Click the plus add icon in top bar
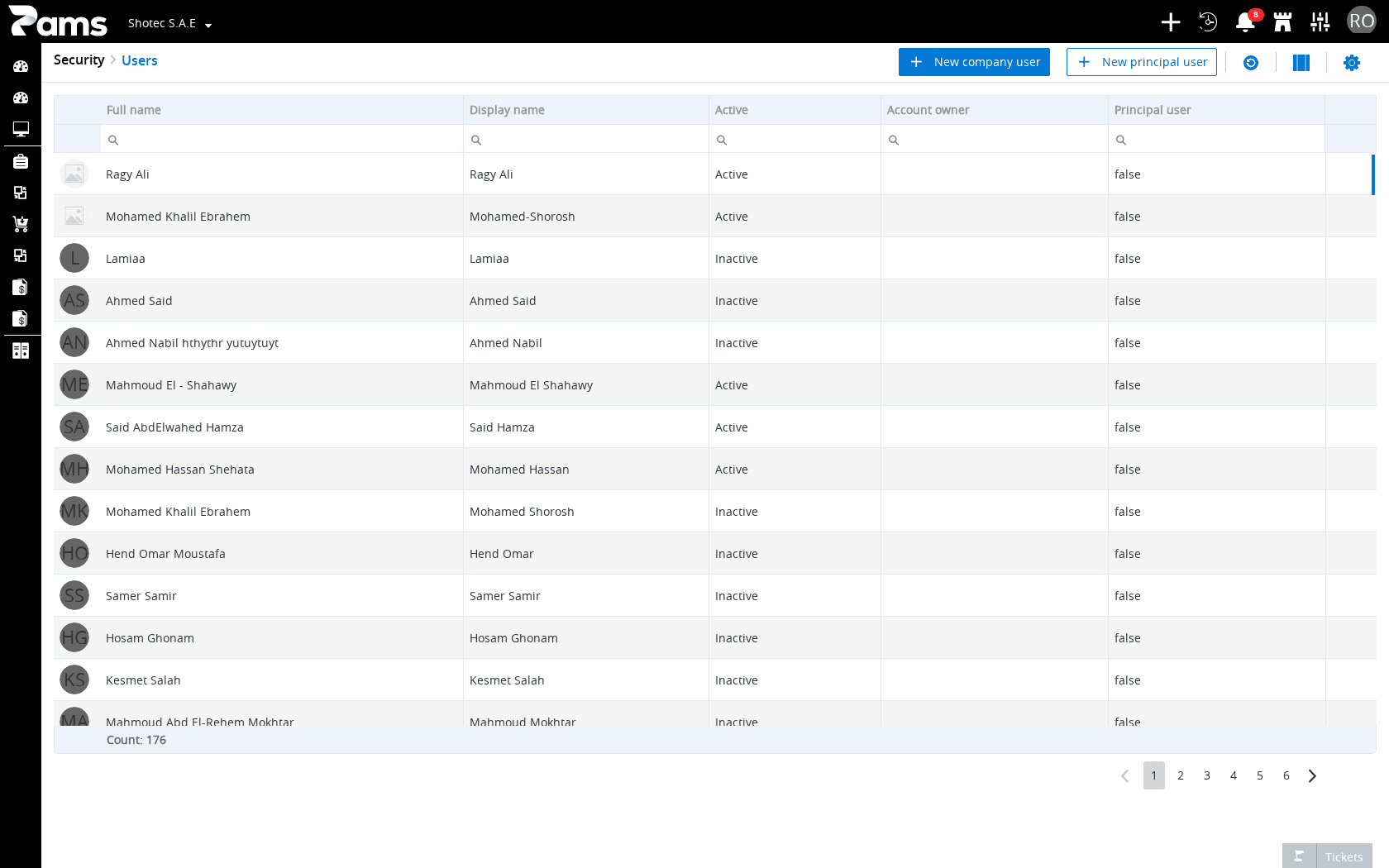 (1170, 22)
